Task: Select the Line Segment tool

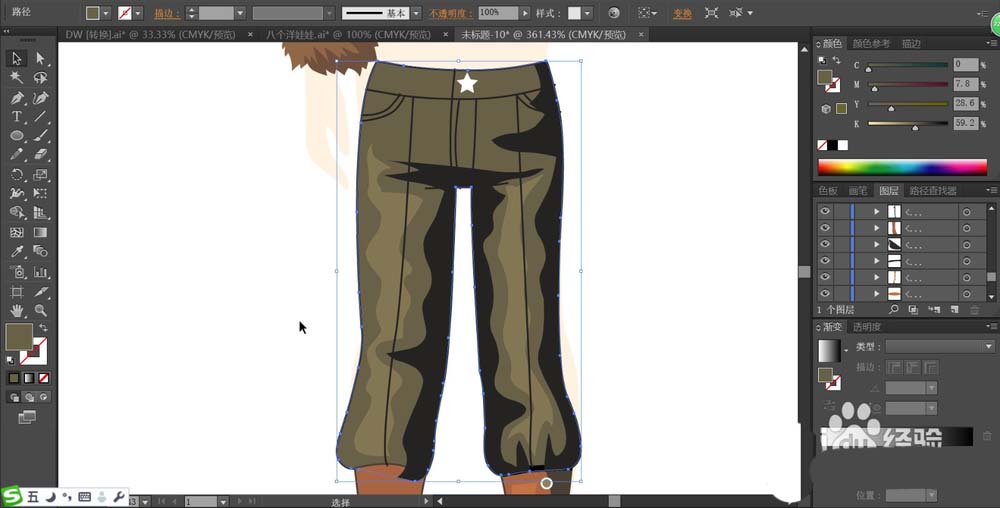Action: click(41, 117)
